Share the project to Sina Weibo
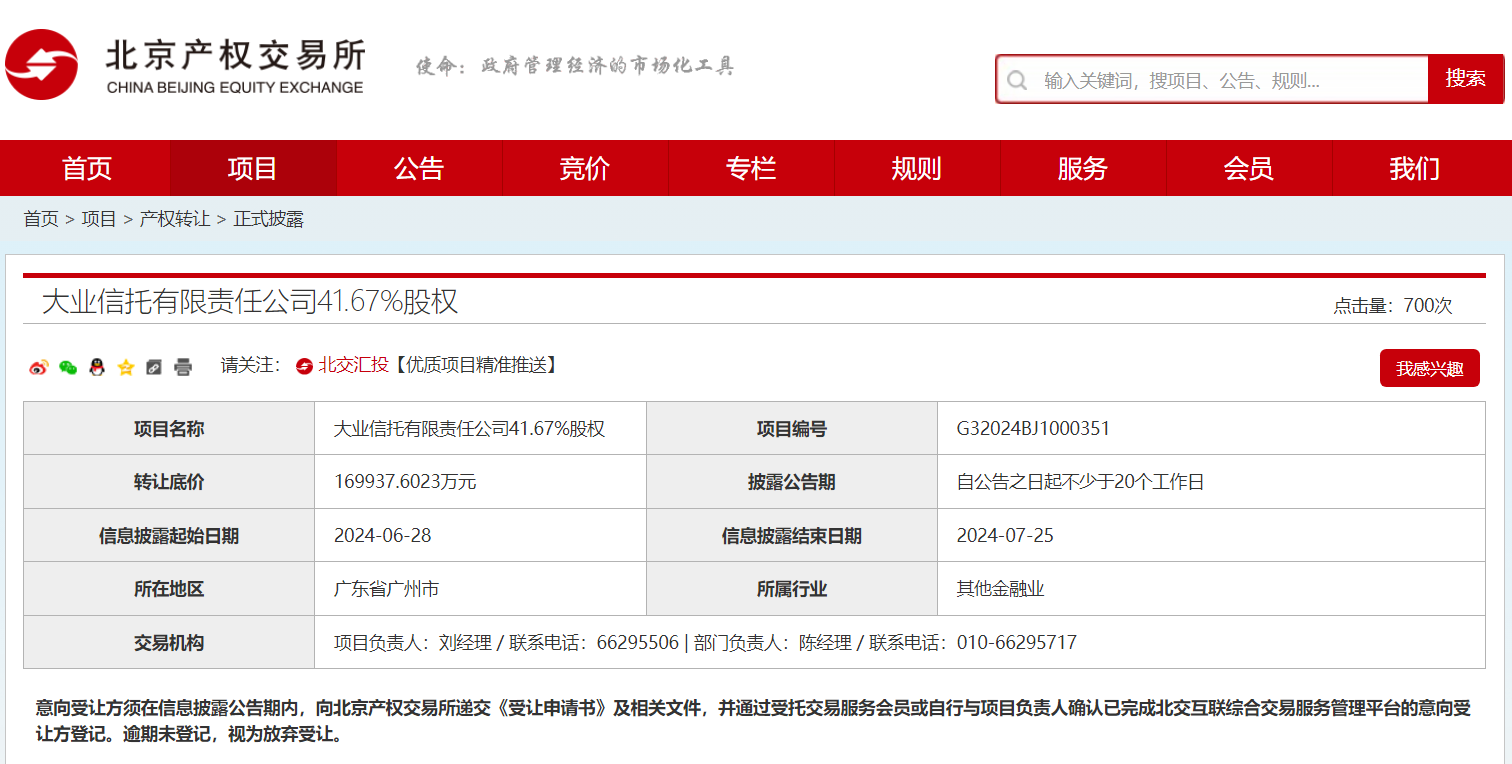The width and height of the screenshot is (1512, 764). (x=39, y=367)
